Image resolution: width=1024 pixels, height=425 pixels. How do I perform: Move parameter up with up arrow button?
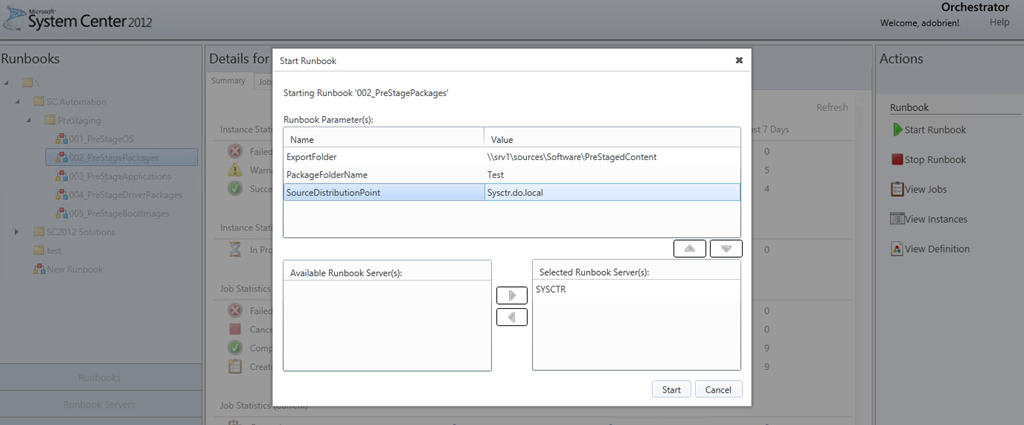(x=690, y=249)
